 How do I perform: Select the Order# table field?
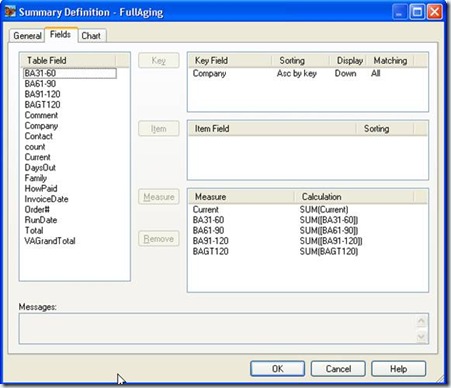[37, 209]
